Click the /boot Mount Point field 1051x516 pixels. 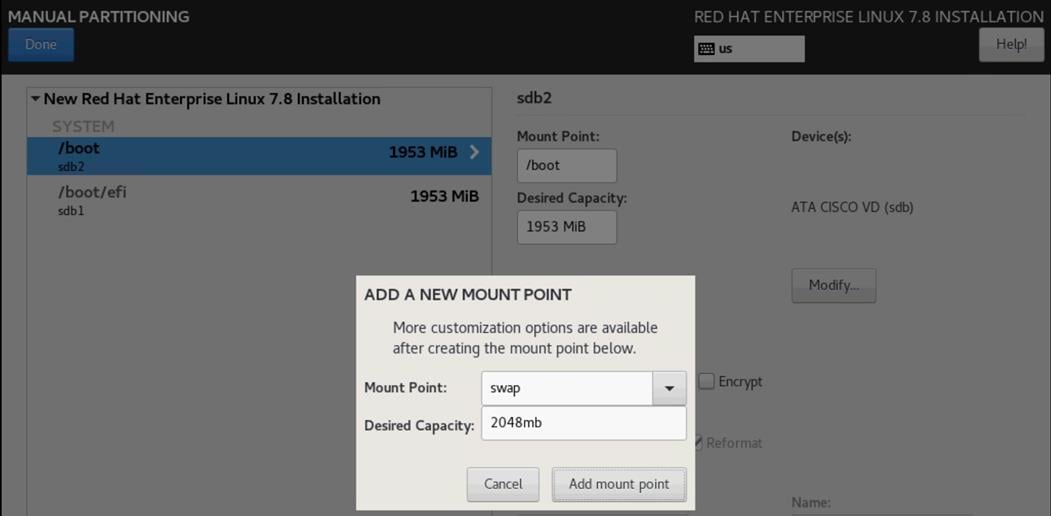(567, 166)
